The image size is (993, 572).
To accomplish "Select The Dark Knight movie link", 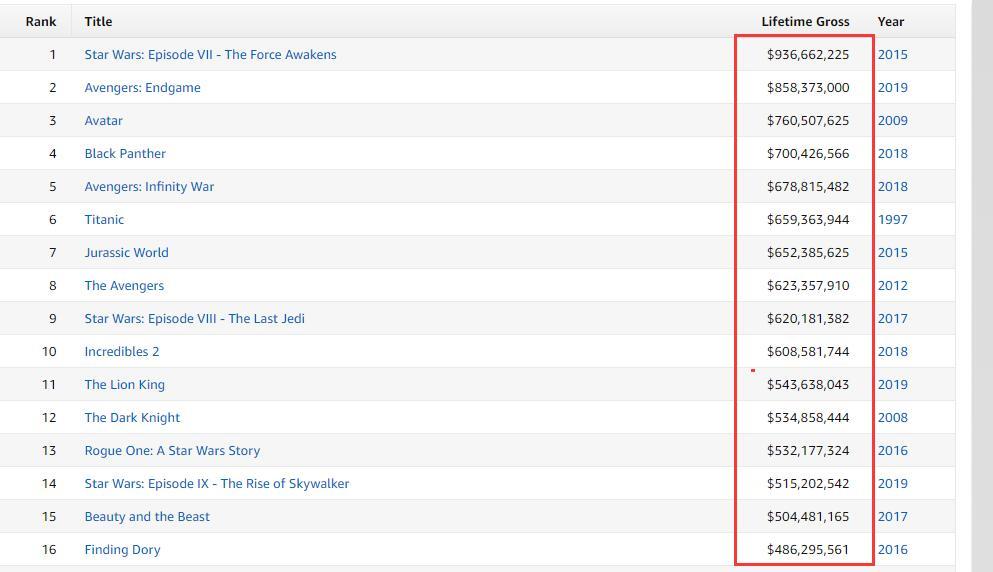I will click(x=132, y=417).
